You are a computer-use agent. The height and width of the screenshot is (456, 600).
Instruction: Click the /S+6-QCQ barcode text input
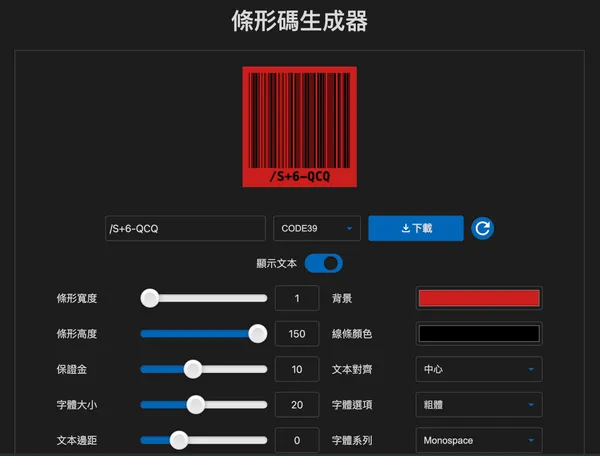pos(185,228)
